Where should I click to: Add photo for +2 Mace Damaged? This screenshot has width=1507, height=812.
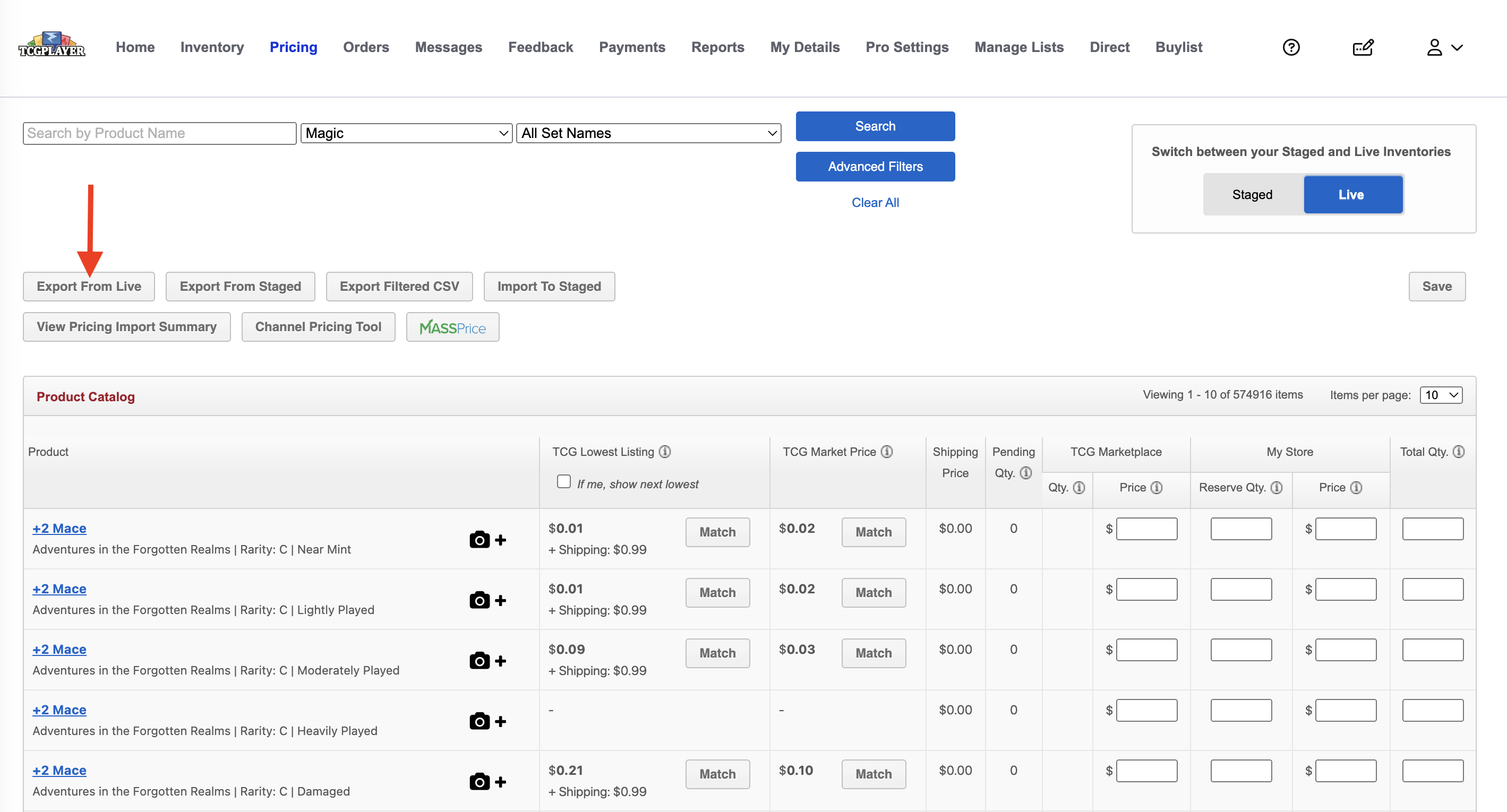(x=487, y=782)
